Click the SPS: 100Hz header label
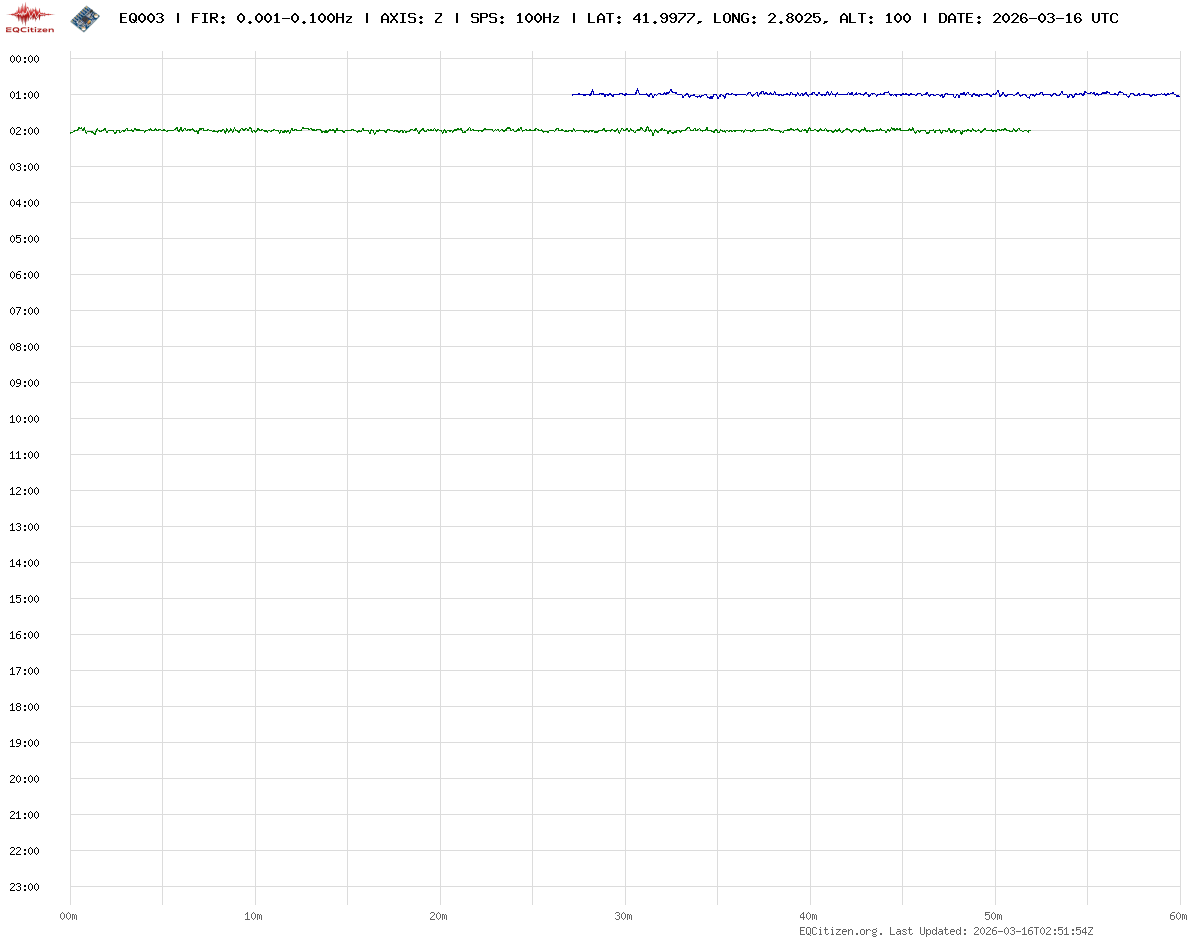The image size is (1200, 940). click(514, 19)
